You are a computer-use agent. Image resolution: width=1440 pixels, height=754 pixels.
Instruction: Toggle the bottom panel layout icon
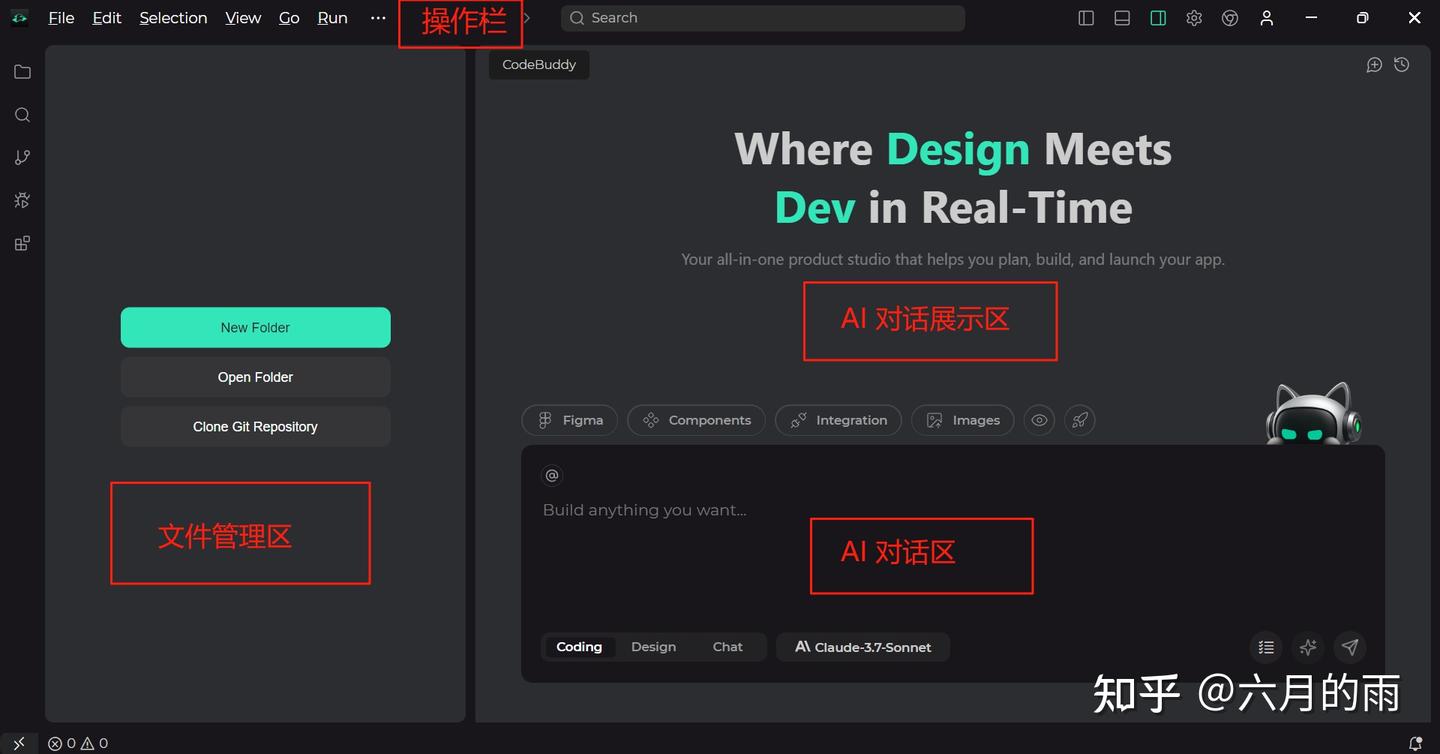point(1122,17)
